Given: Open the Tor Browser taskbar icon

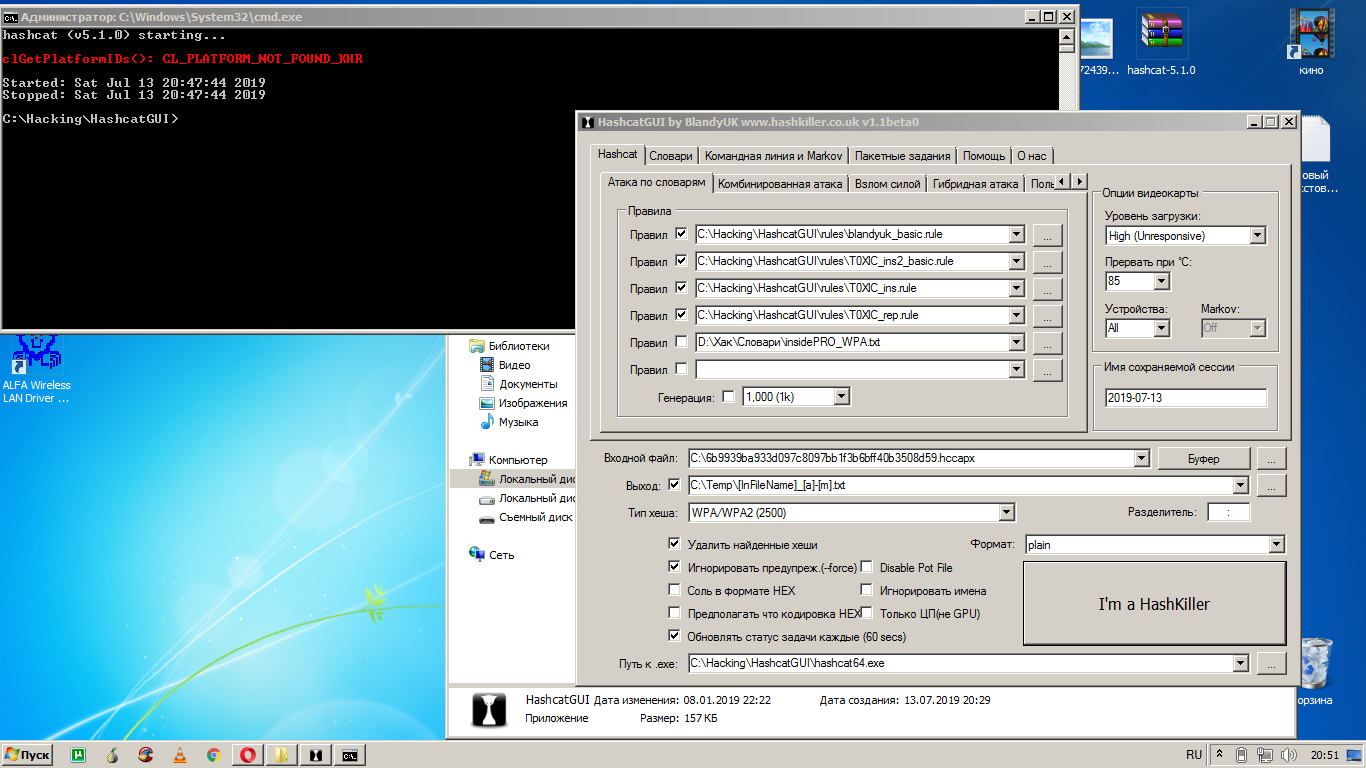Looking at the screenshot, I should pos(112,755).
